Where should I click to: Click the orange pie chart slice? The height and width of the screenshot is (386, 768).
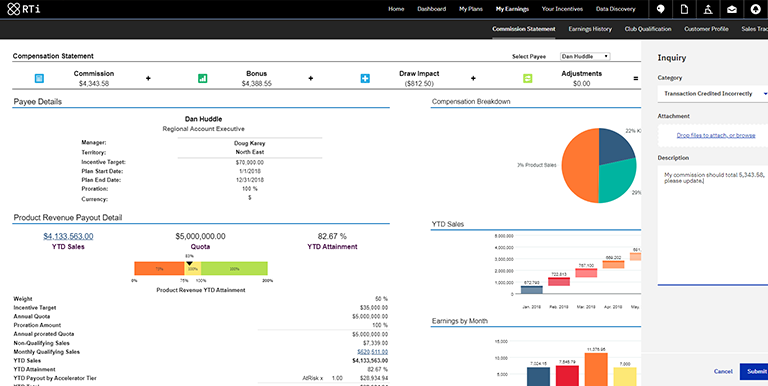[x=580, y=166]
